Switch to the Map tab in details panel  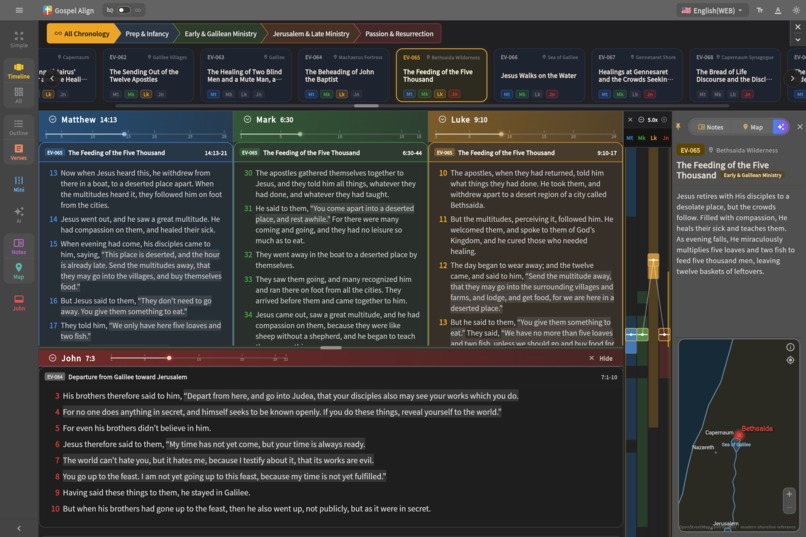[753, 127]
